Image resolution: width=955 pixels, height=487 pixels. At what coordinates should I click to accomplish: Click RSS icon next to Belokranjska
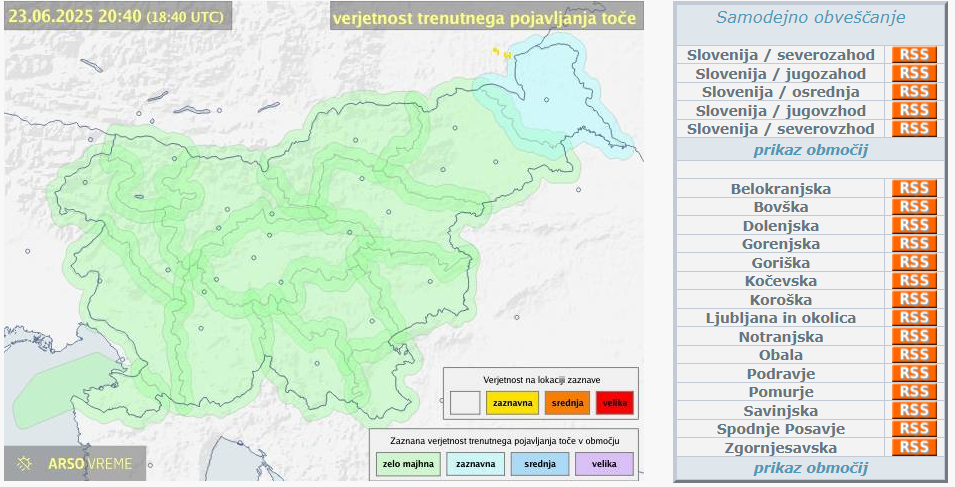pyautogui.click(x=914, y=188)
